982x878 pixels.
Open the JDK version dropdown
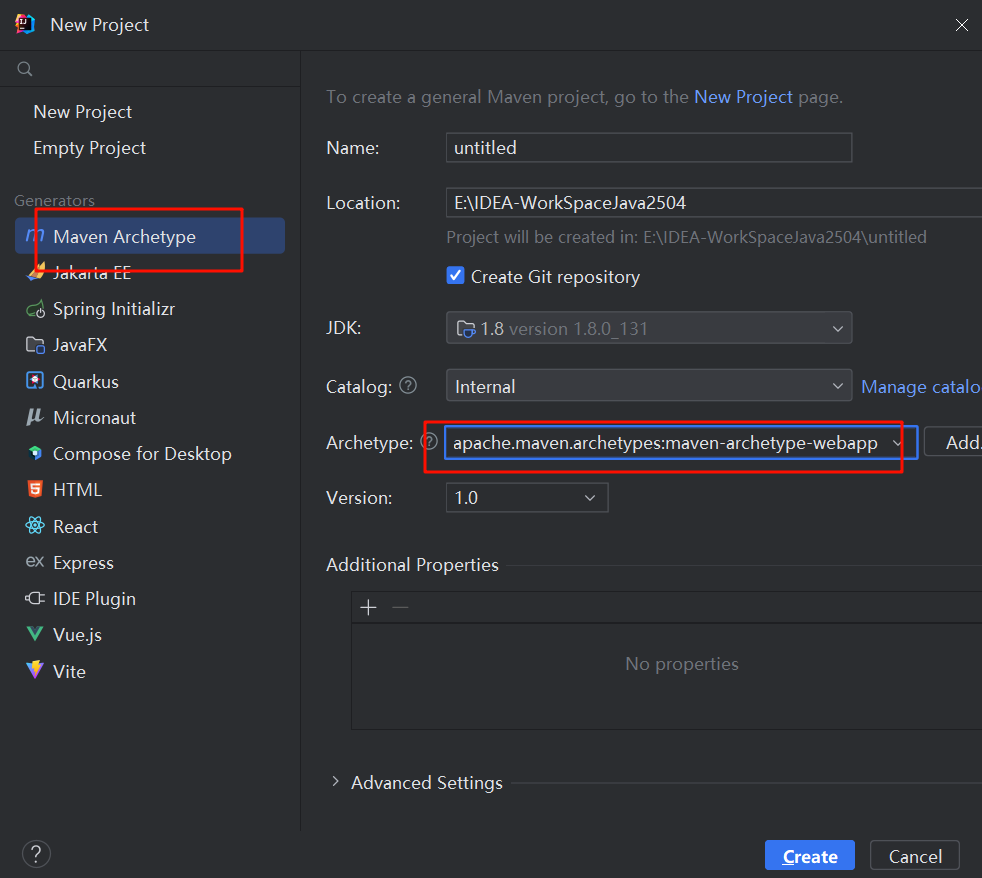[649, 328]
